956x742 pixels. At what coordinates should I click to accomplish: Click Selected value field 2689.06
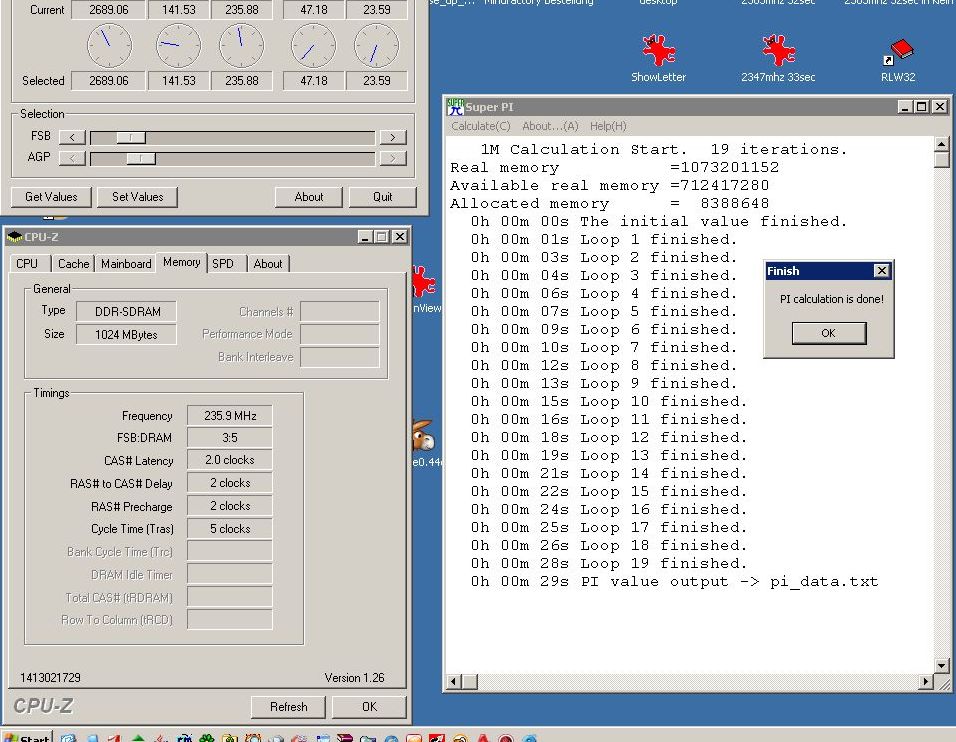[109, 80]
